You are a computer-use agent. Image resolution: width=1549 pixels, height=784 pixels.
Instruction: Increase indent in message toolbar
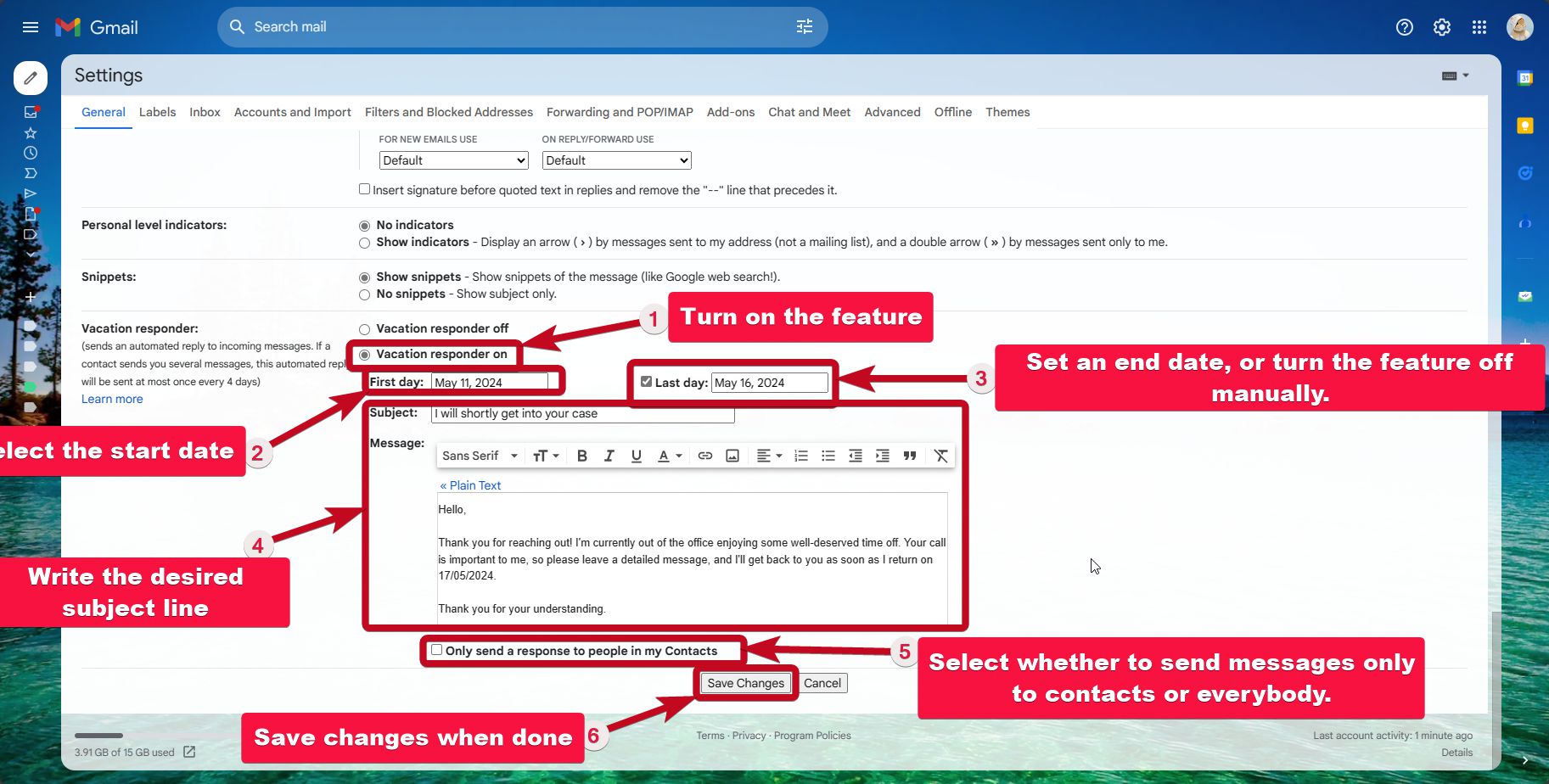coord(883,456)
